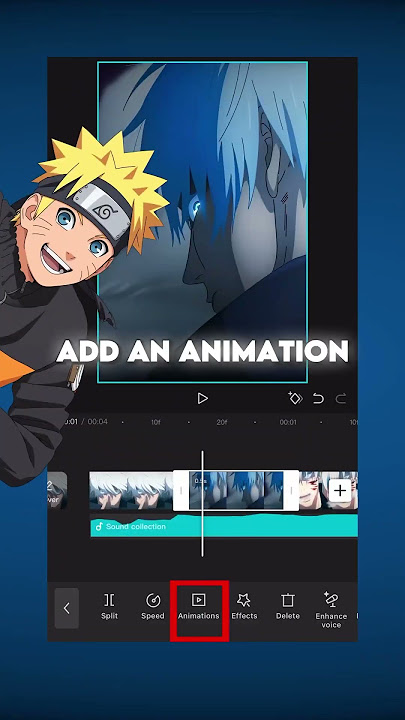Redo the last edit

(341, 399)
